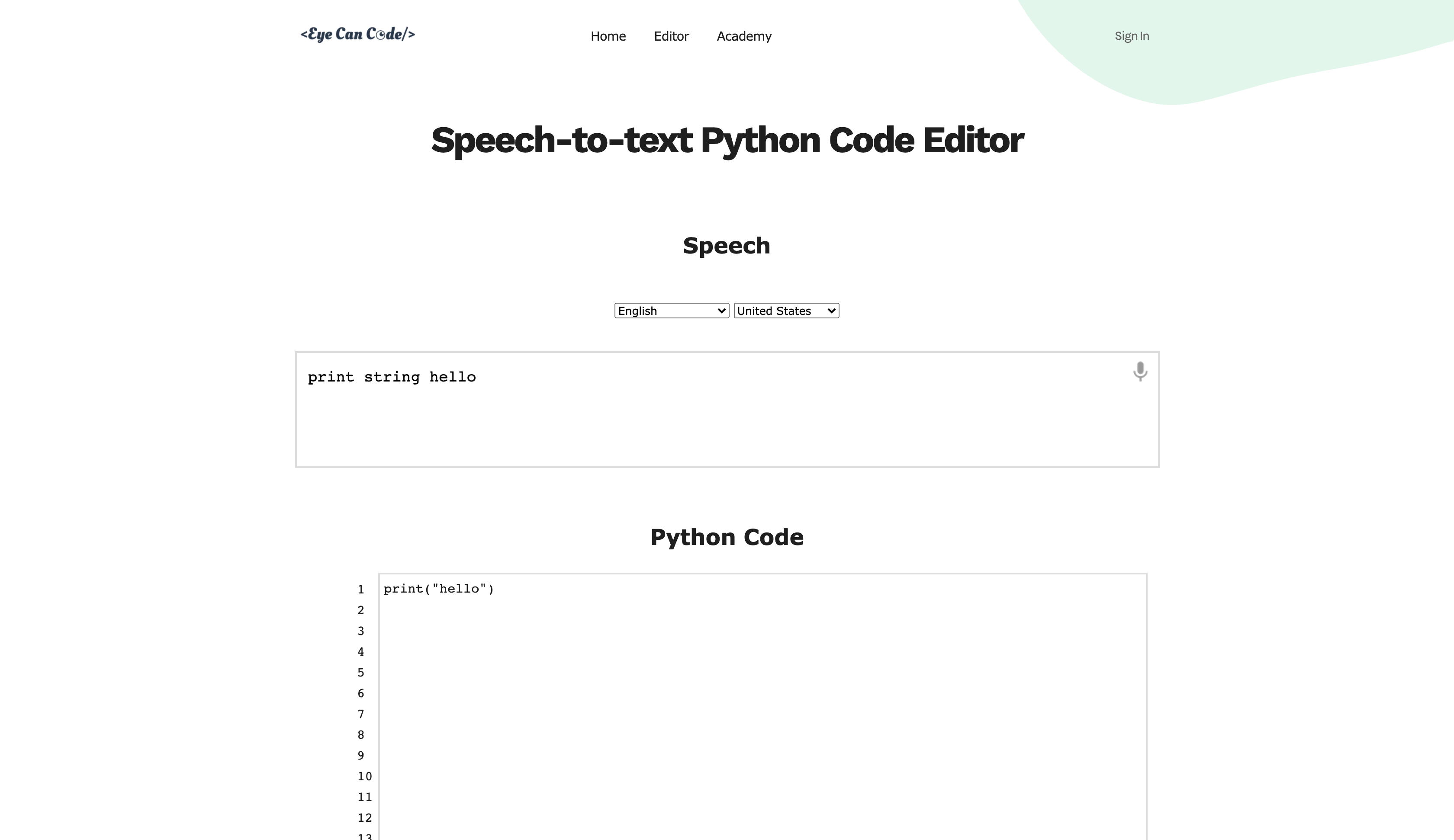Click the Sign In link
1454x840 pixels.
[x=1132, y=36]
